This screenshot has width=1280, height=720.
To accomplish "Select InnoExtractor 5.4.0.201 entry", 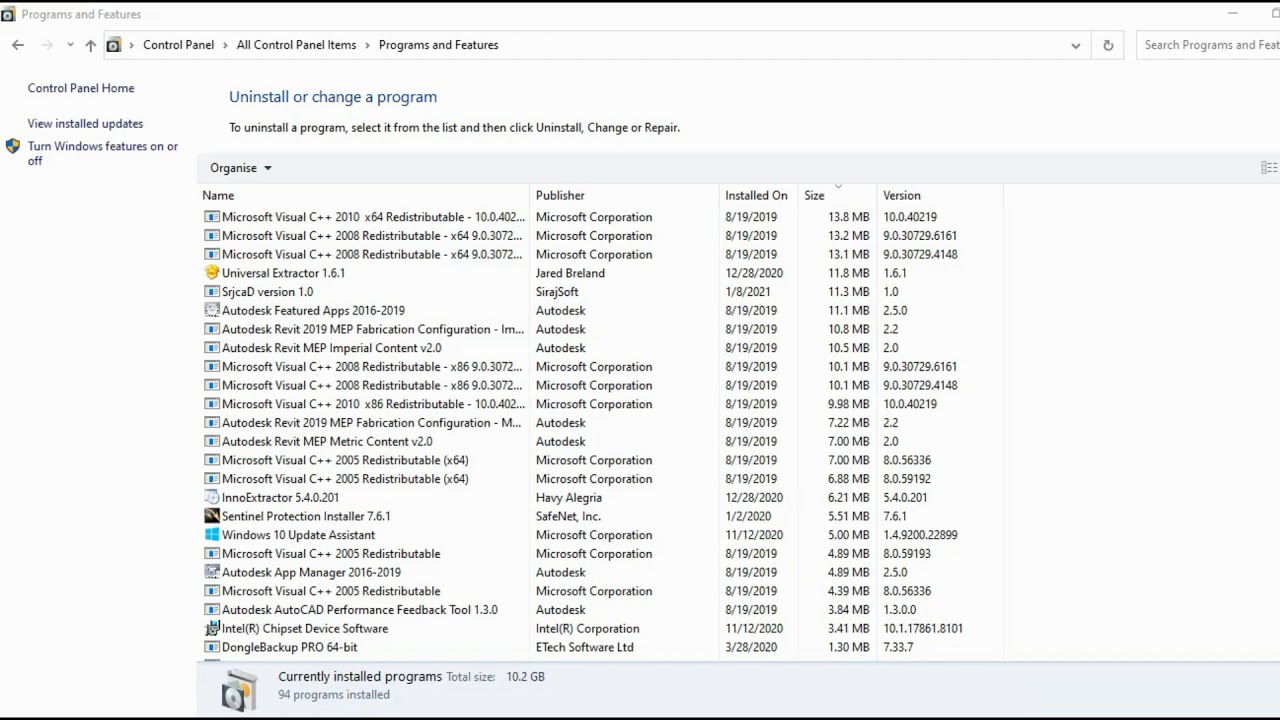I will point(280,498).
